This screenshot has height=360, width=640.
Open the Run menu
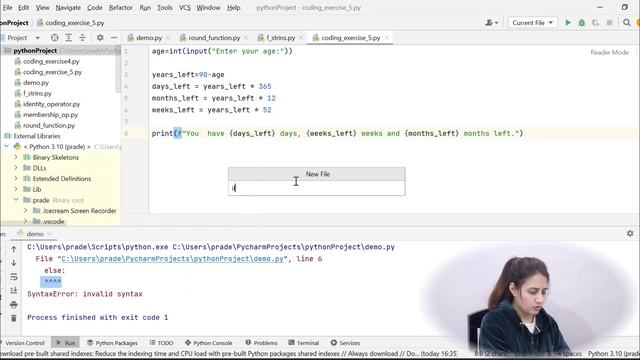point(145,7)
